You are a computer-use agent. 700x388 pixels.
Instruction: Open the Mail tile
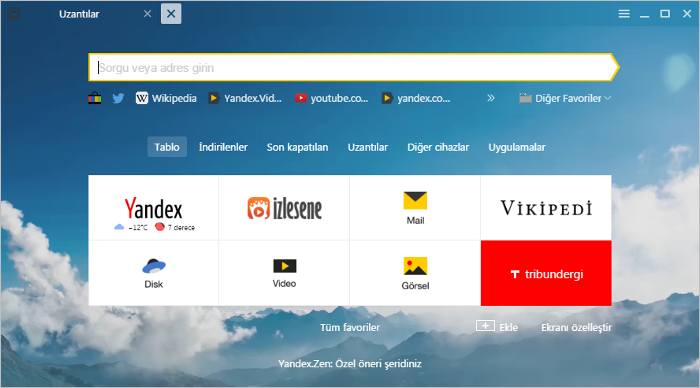click(x=415, y=208)
